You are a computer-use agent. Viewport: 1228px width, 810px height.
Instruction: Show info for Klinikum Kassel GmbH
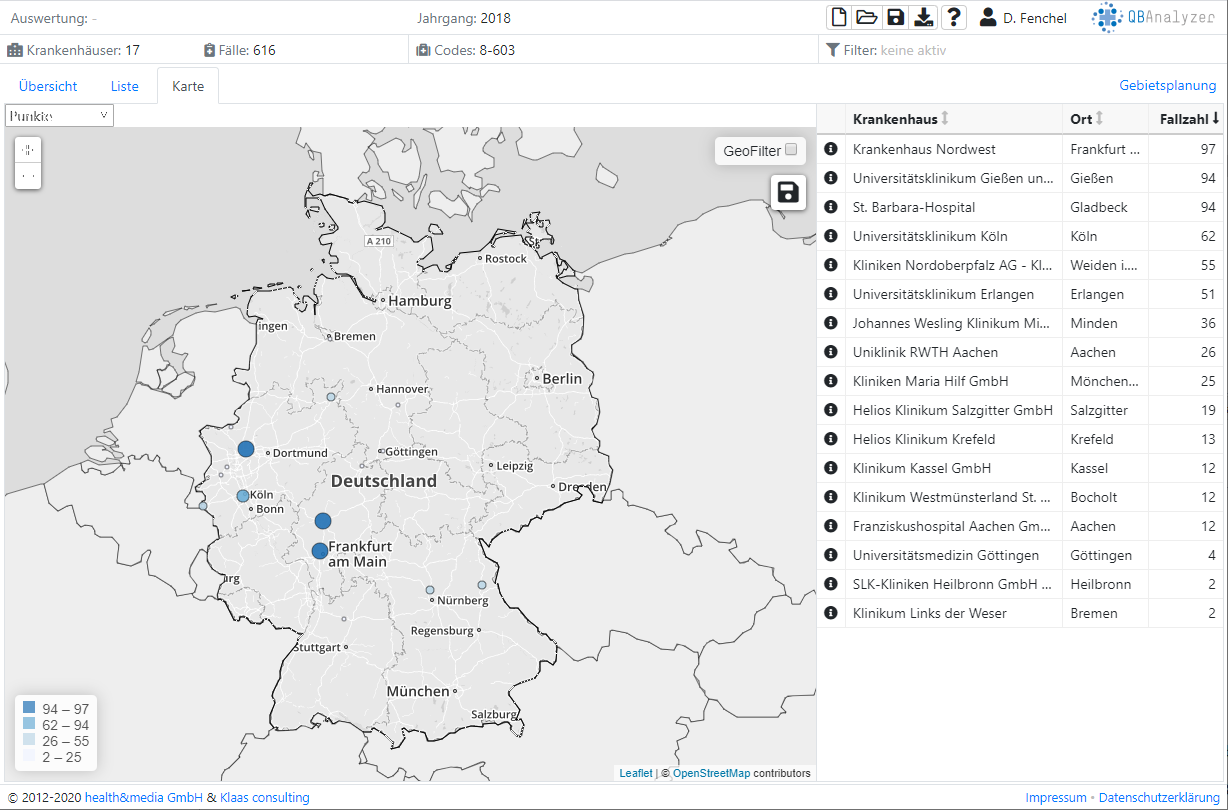tap(830, 468)
